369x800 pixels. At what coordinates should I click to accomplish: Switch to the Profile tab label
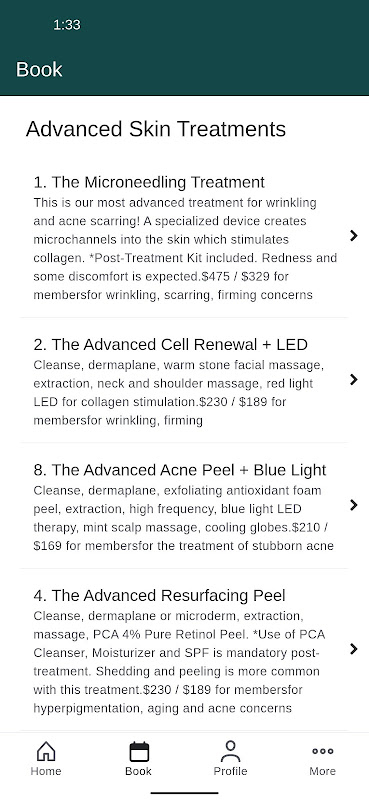[230, 771]
